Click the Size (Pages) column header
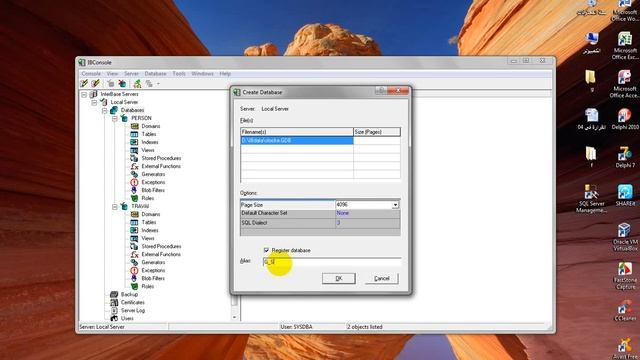This screenshot has width=640, height=360. [377, 132]
